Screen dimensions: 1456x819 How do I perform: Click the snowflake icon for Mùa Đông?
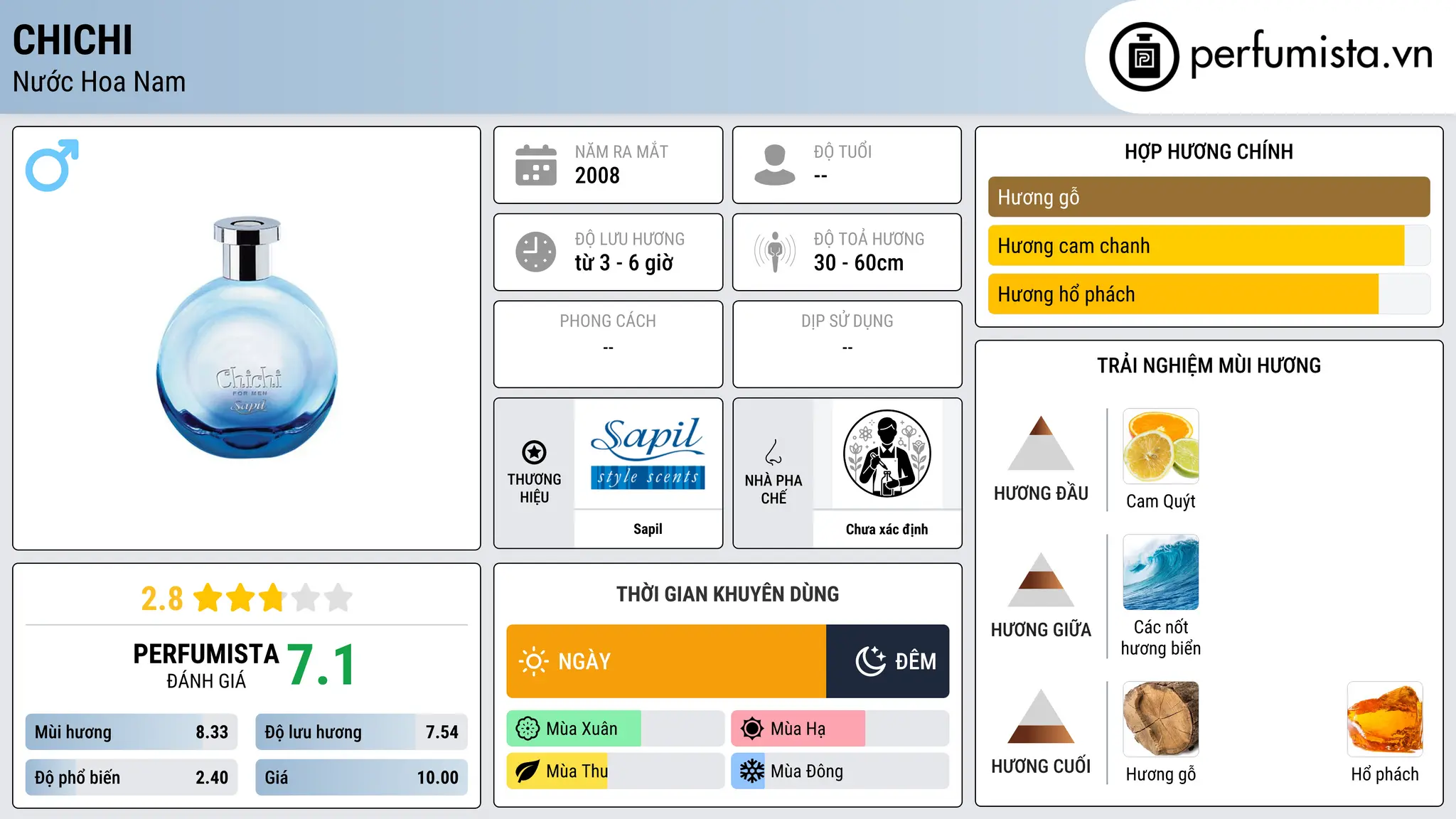click(x=752, y=771)
